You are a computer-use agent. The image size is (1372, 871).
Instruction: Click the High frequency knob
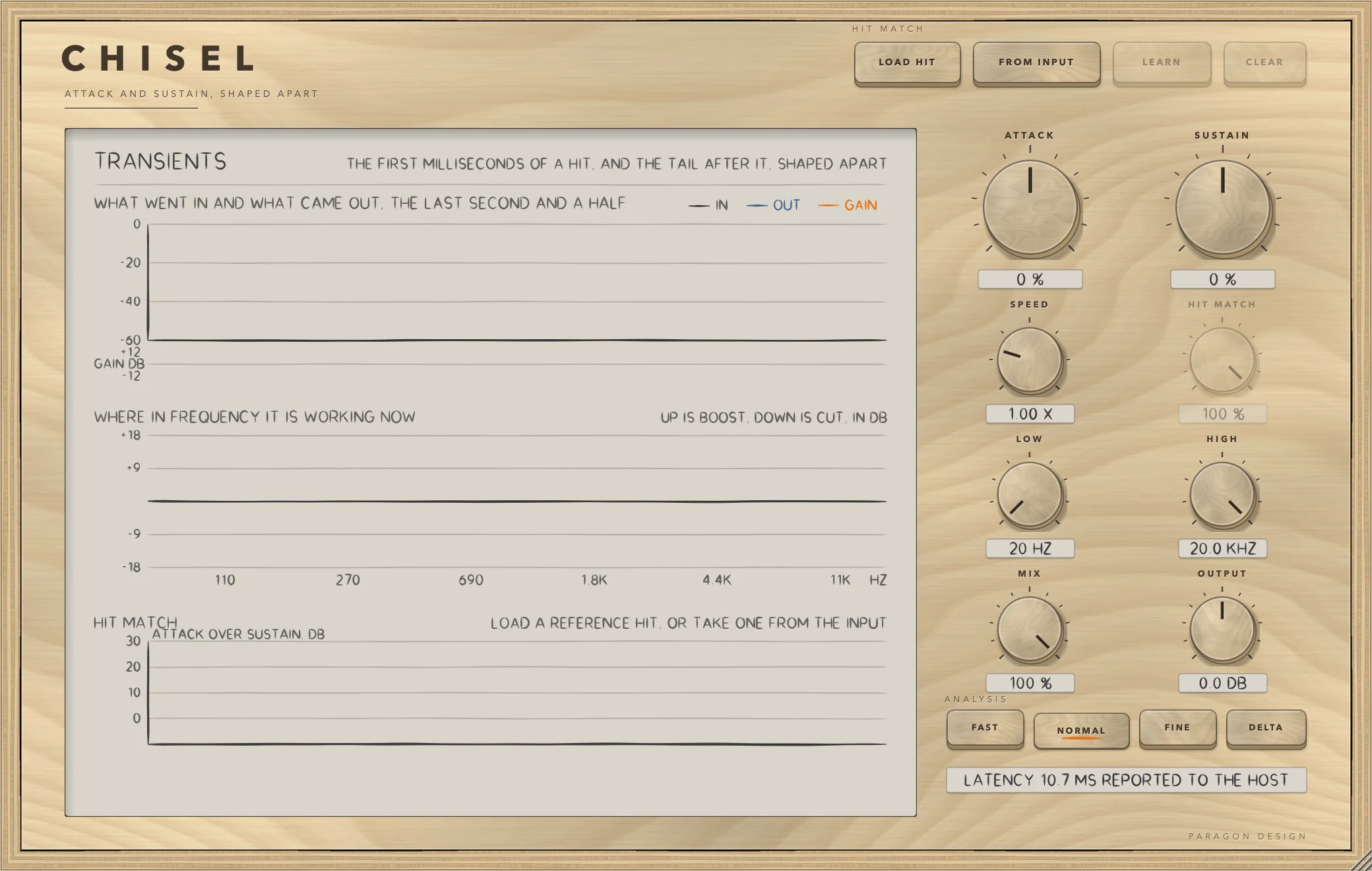click(x=1222, y=495)
